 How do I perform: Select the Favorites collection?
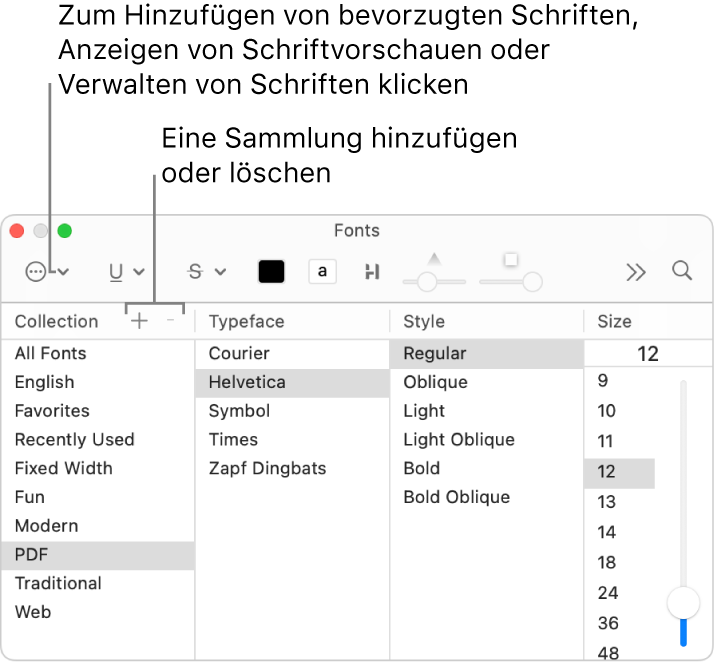coord(52,411)
